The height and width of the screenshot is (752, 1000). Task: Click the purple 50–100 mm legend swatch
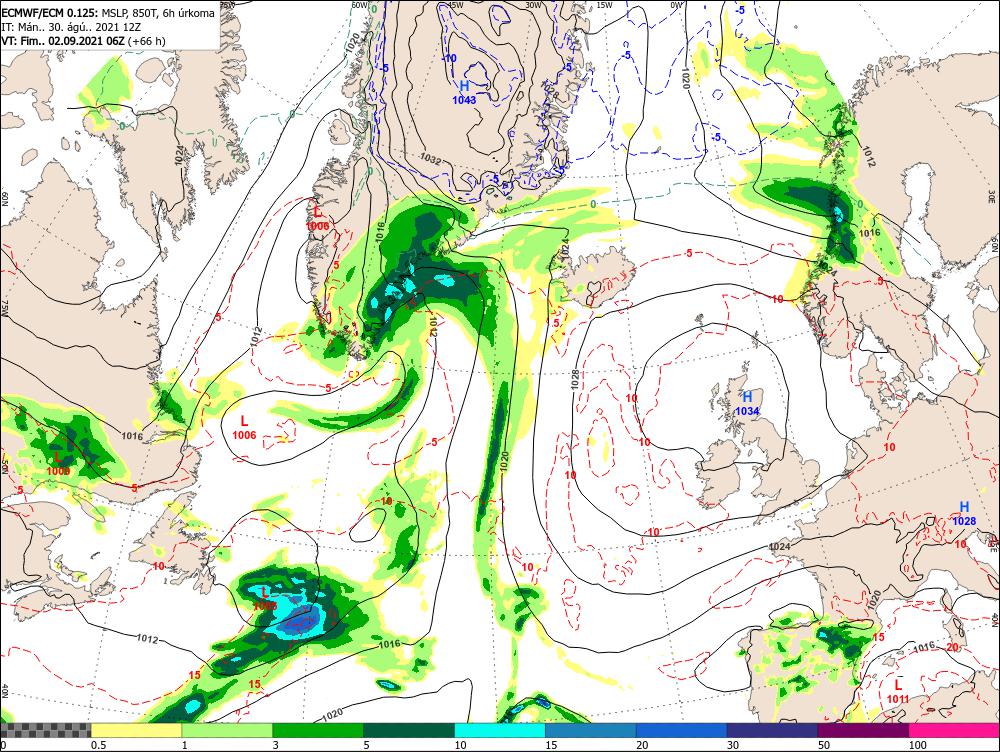click(x=864, y=730)
